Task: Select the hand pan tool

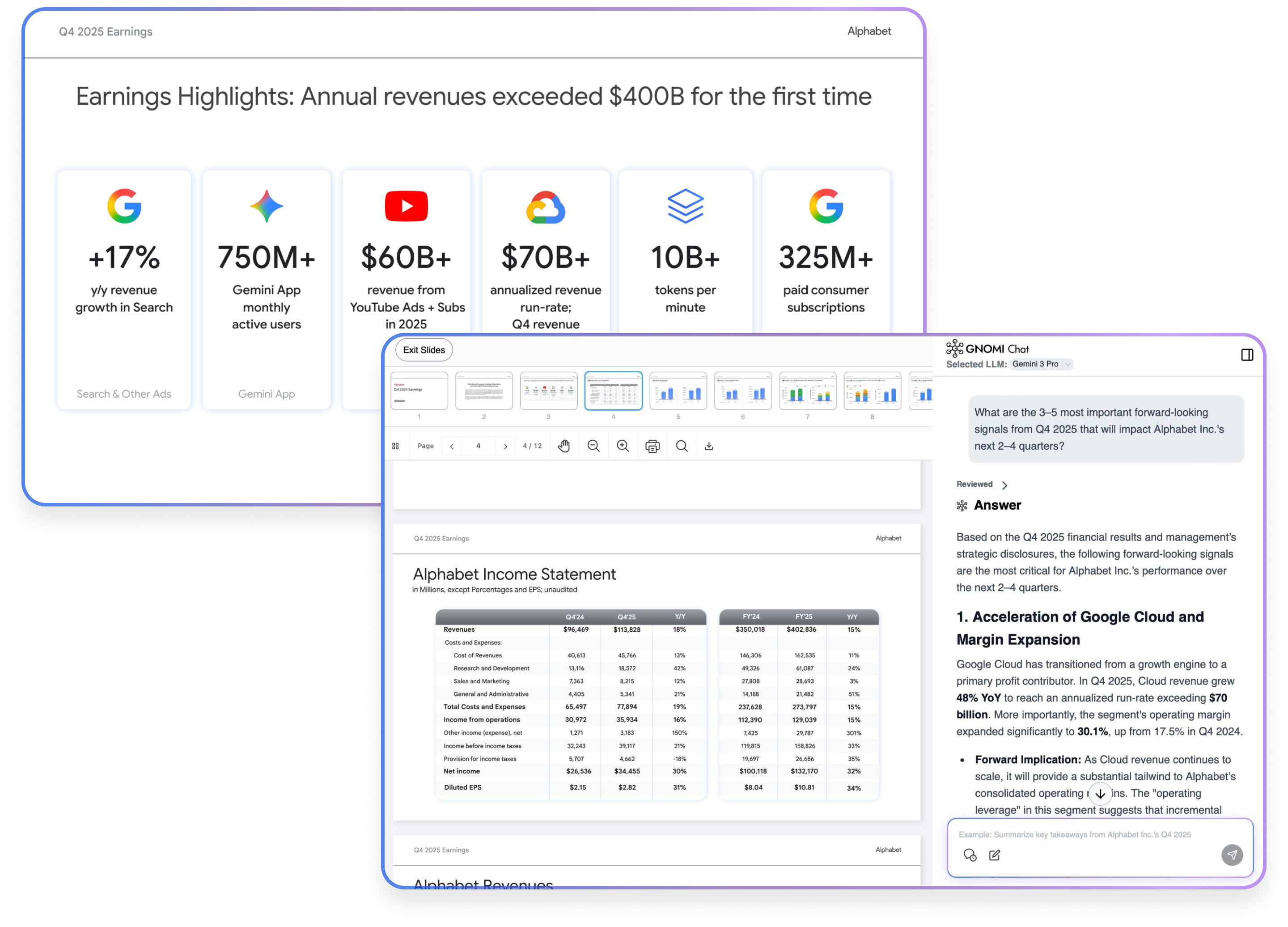Action: tap(563, 446)
